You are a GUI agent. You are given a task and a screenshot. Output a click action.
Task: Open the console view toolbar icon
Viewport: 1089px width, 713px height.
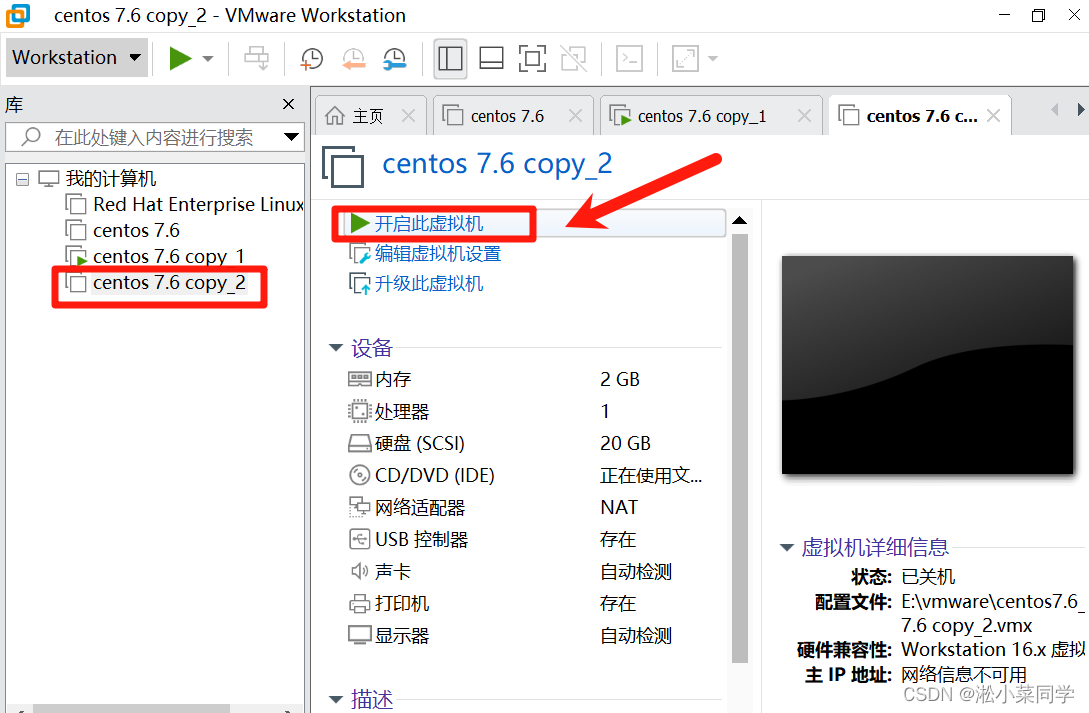629,58
